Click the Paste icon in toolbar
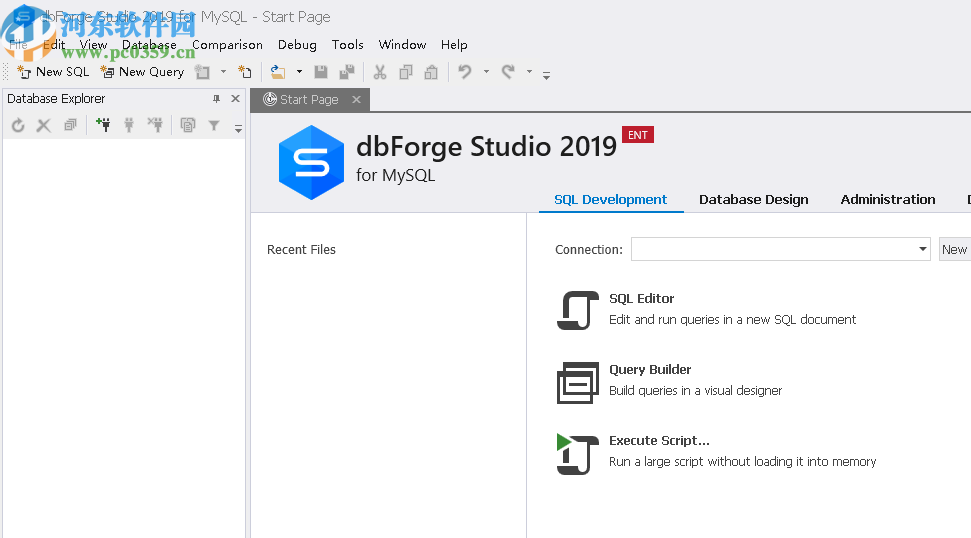Image resolution: width=971 pixels, height=538 pixels. [x=431, y=72]
